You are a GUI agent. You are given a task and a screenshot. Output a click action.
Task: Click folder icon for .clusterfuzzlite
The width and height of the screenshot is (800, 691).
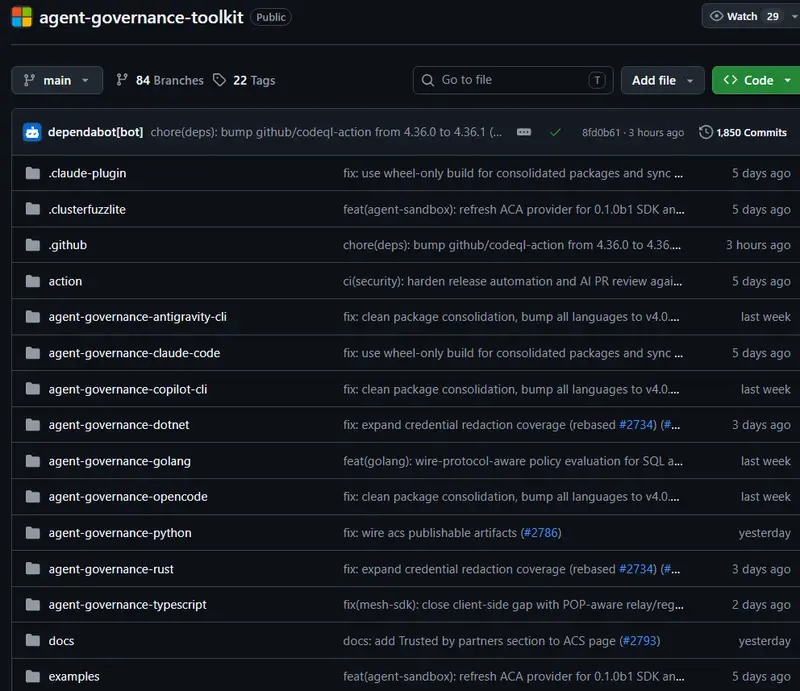(x=33, y=209)
